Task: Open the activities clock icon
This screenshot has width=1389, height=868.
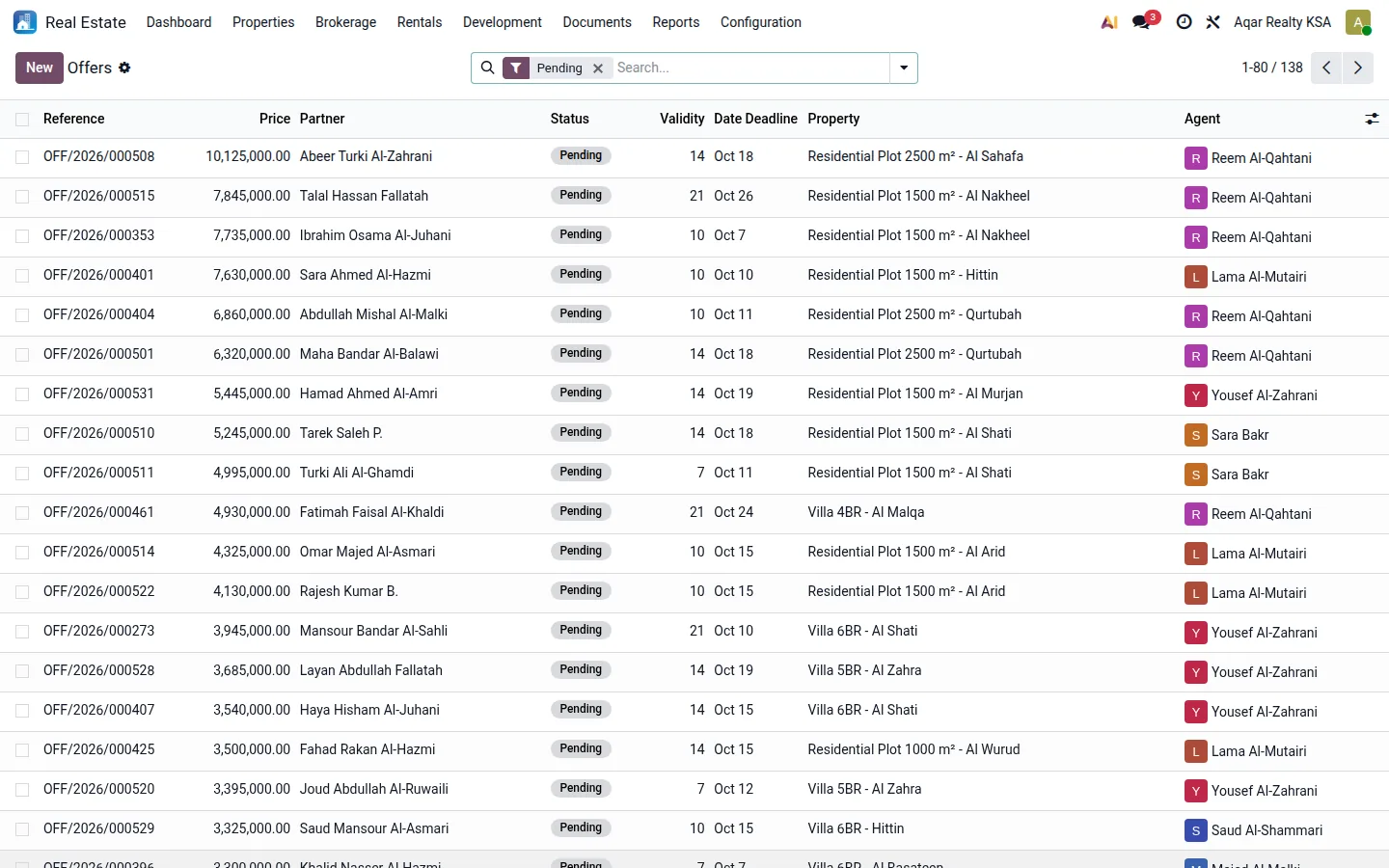Action: (x=1184, y=22)
